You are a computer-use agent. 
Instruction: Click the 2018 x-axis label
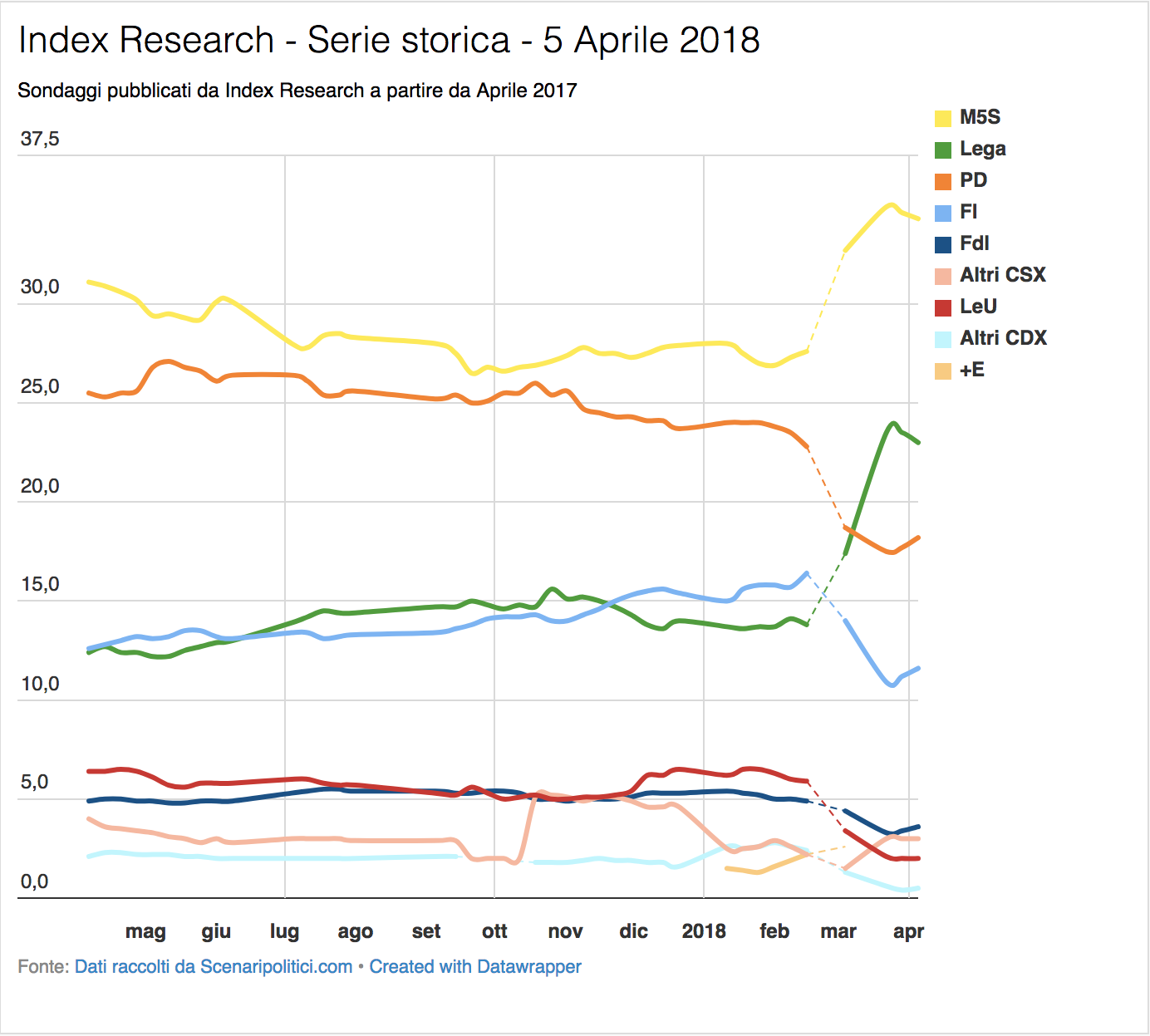point(704,931)
